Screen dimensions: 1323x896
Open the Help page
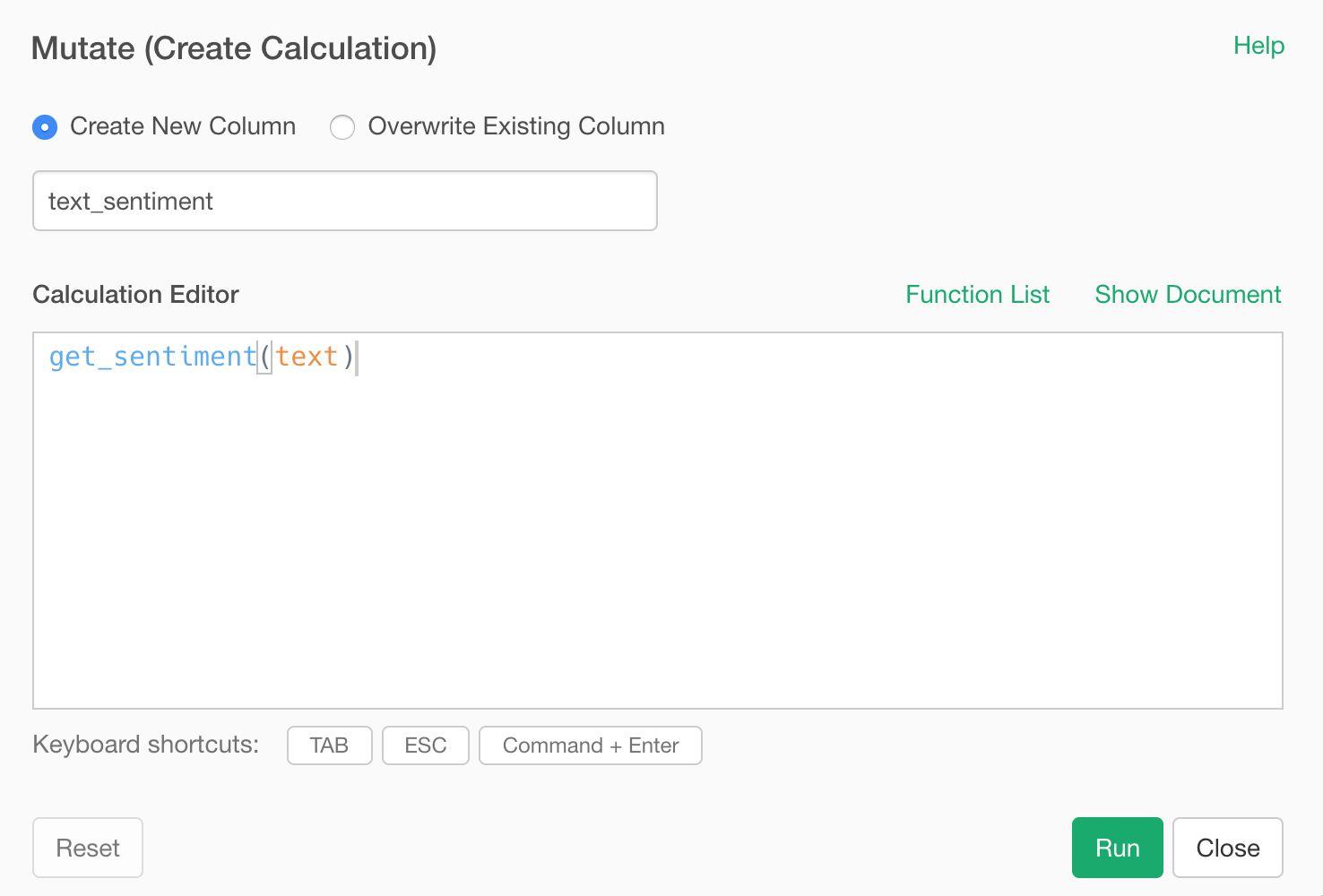pos(1258,45)
